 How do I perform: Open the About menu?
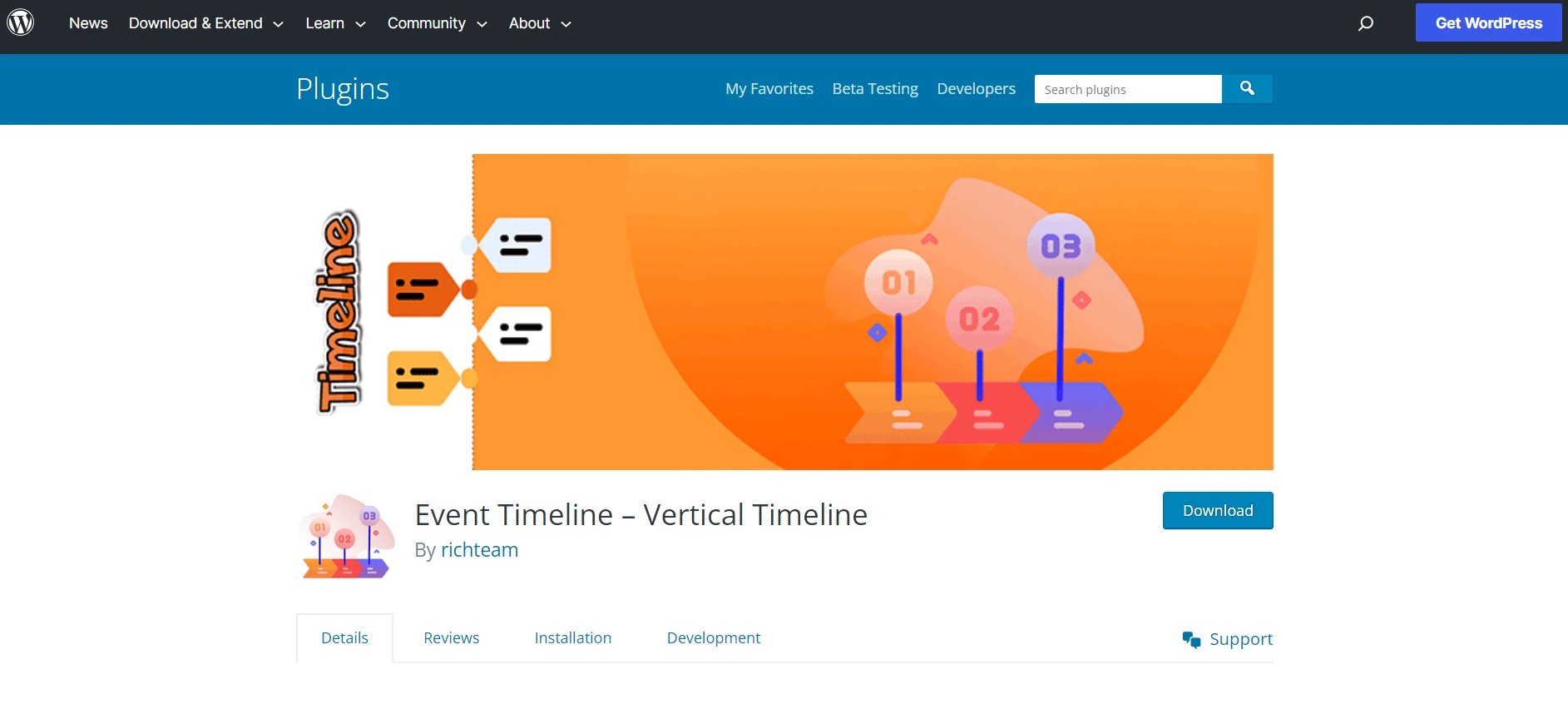(x=529, y=23)
